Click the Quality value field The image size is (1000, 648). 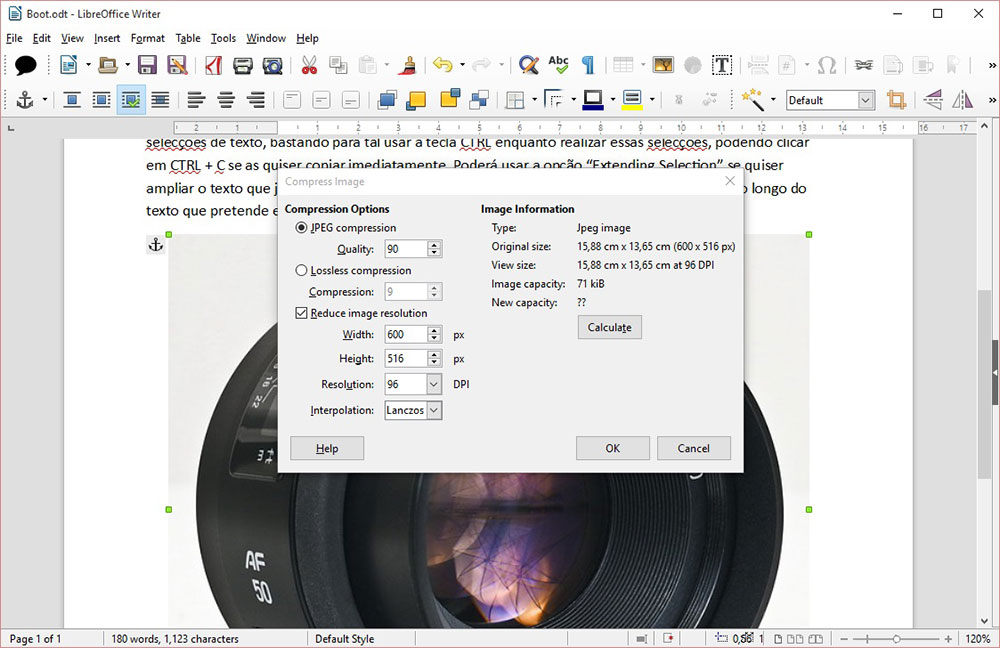tap(406, 249)
